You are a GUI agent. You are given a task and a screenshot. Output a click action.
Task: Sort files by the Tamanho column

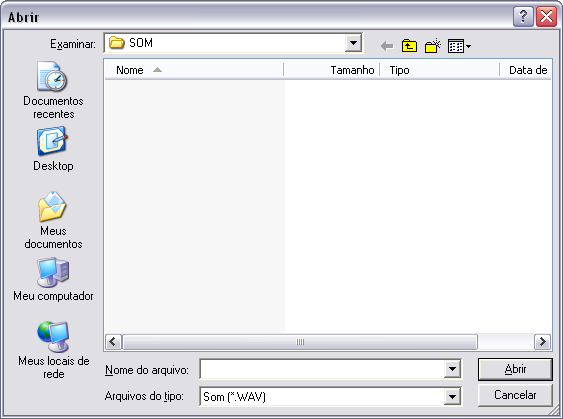point(331,70)
